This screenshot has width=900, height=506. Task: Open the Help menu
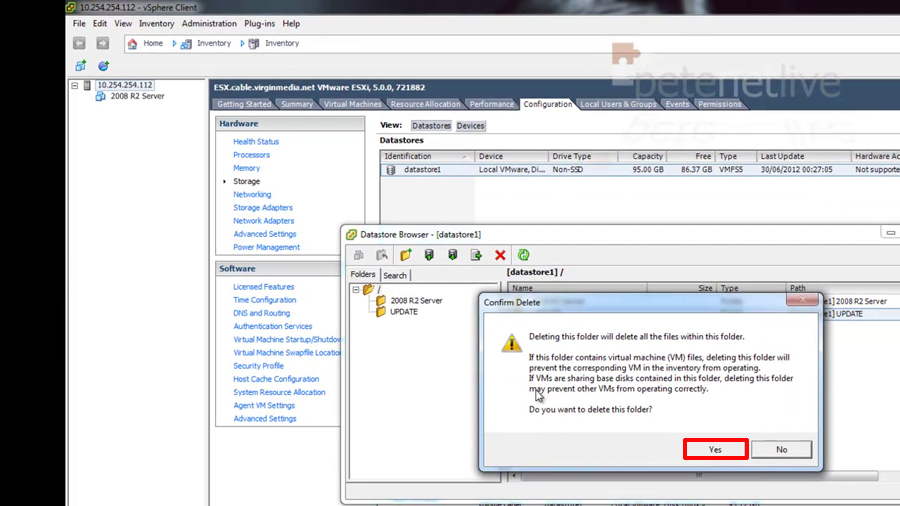pos(291,24)
